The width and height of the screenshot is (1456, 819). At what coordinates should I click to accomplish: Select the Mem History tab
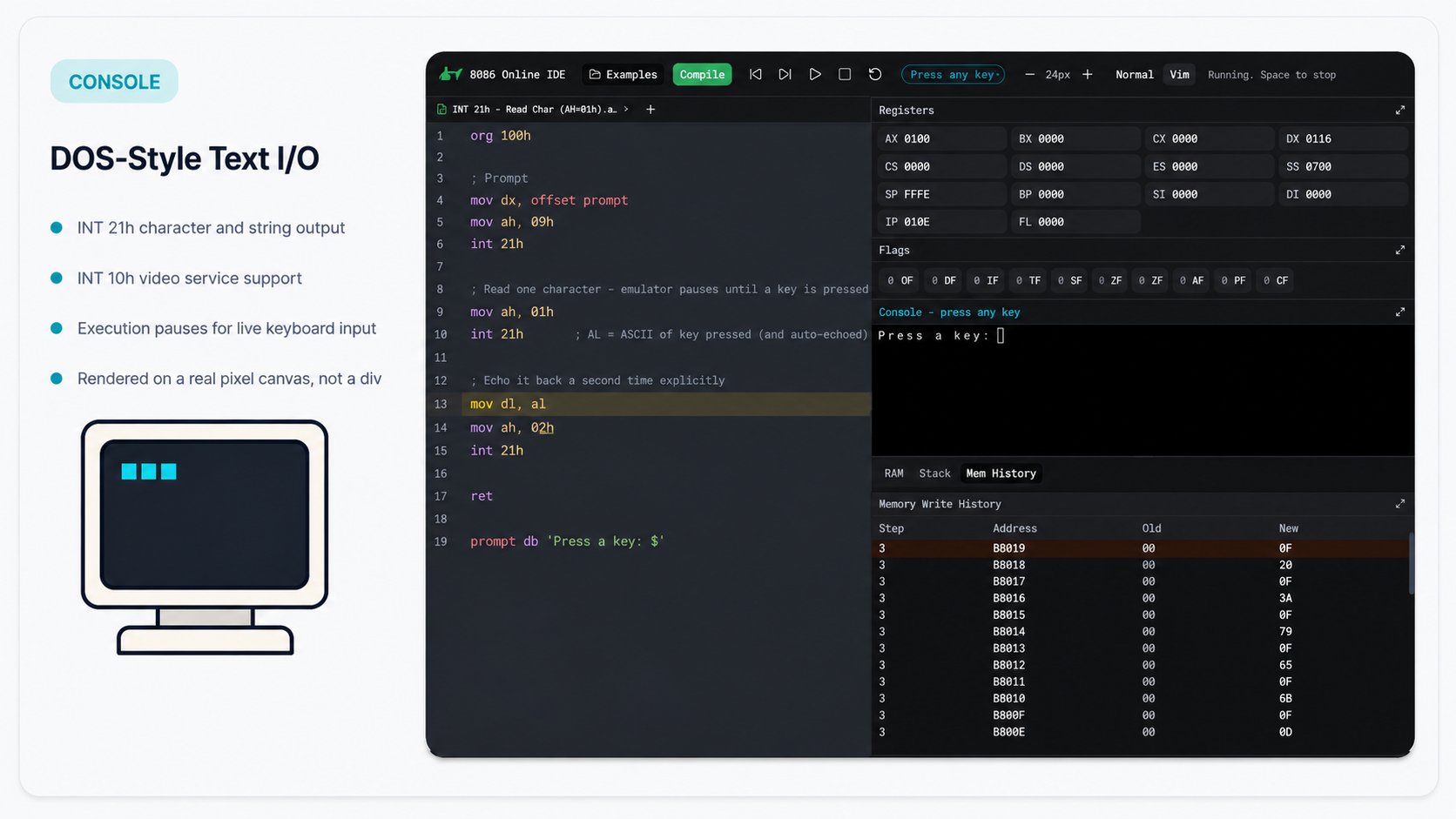[1001, 473]
